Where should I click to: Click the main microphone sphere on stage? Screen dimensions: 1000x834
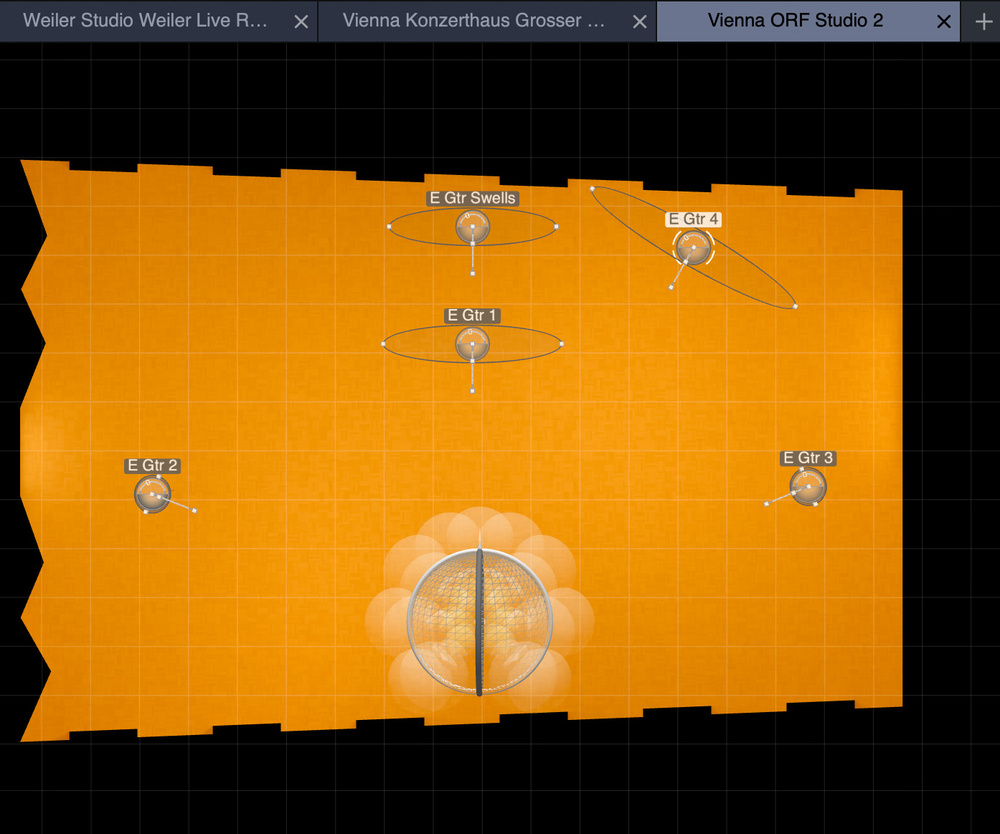click(x=479, y=621)
